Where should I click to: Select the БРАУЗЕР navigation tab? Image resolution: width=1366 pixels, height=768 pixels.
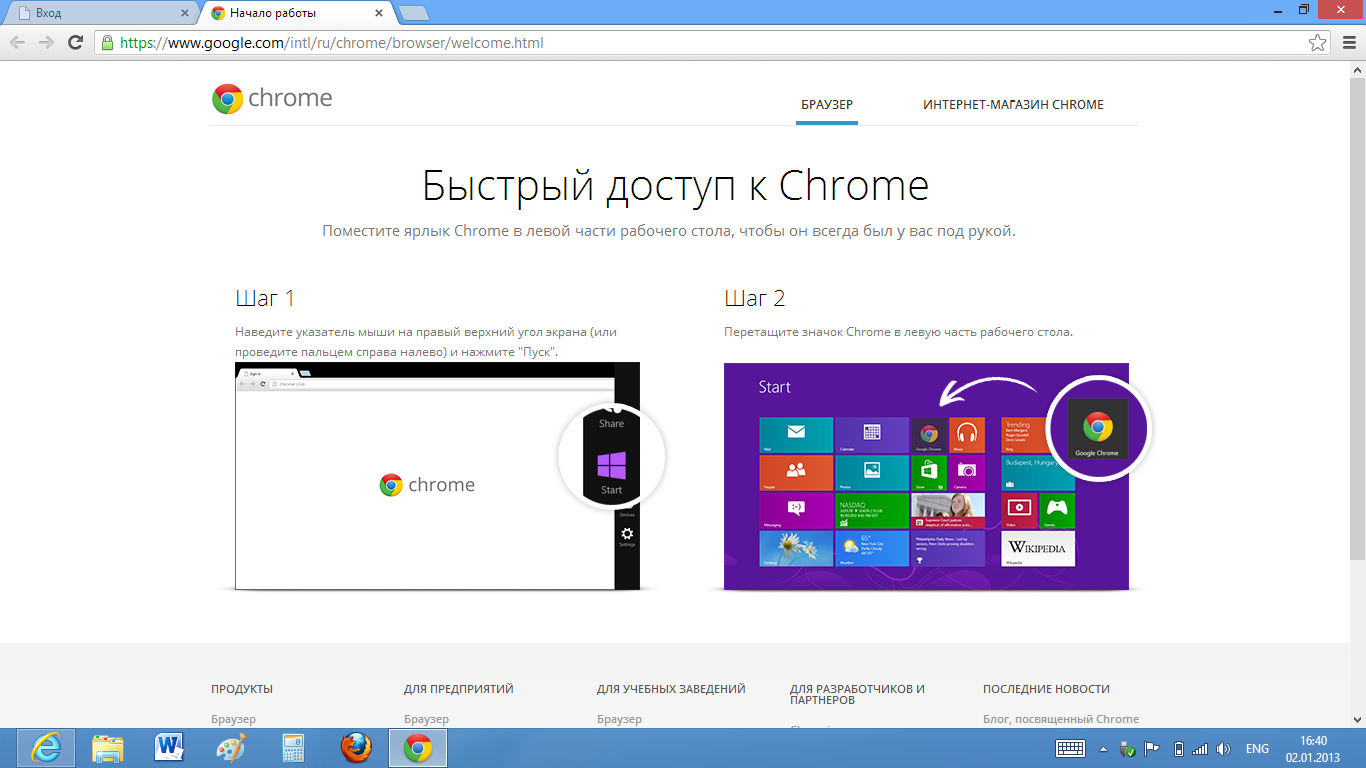pos(827,105)
